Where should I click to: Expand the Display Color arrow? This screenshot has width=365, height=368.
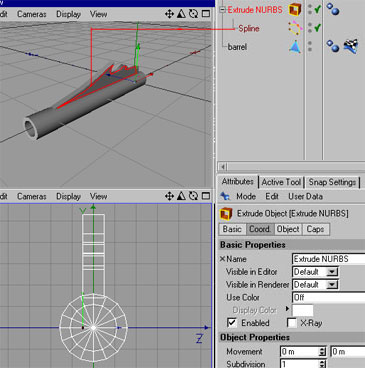(x=287, y=309)
